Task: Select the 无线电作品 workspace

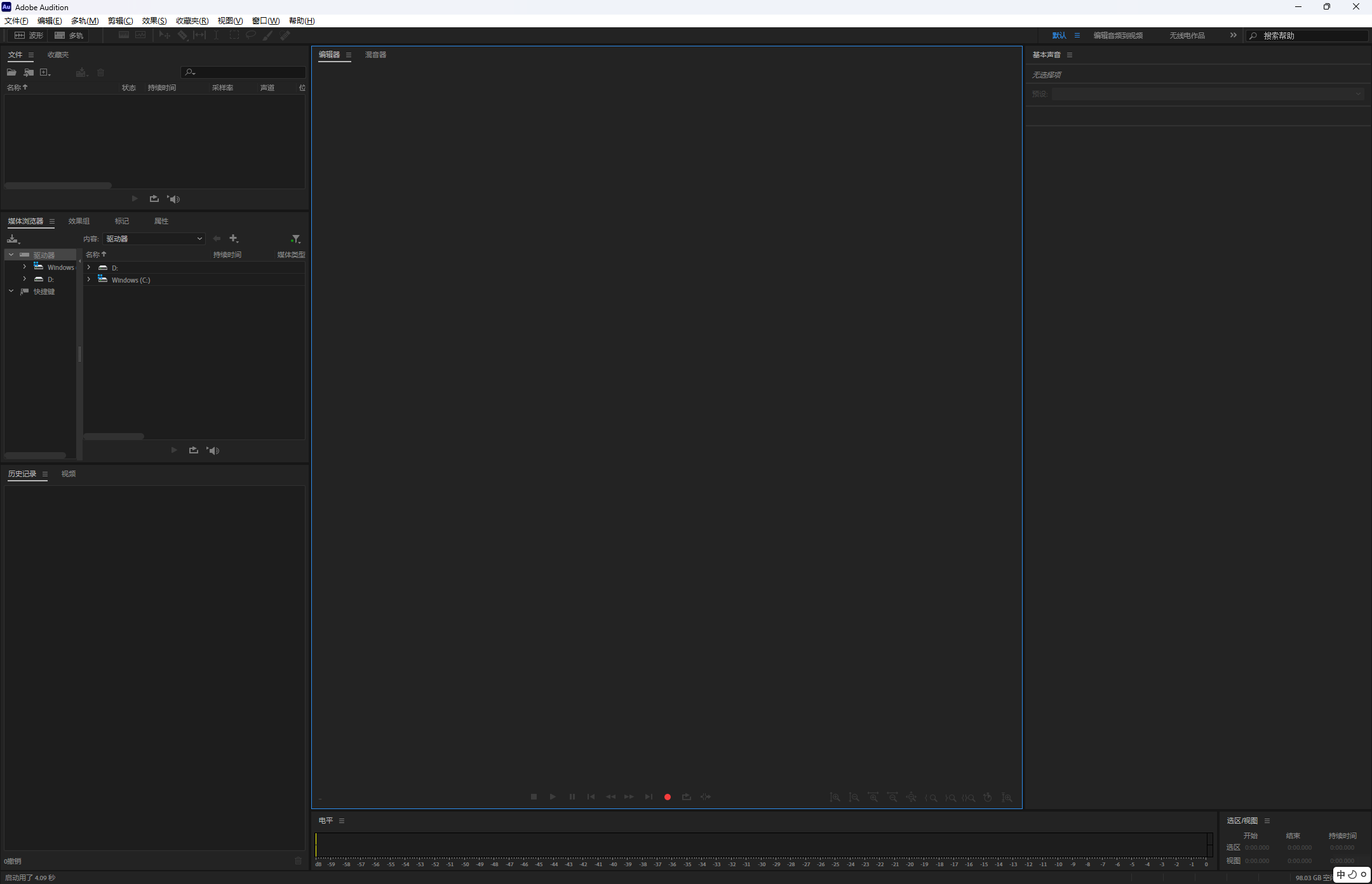Action: 1187,36
